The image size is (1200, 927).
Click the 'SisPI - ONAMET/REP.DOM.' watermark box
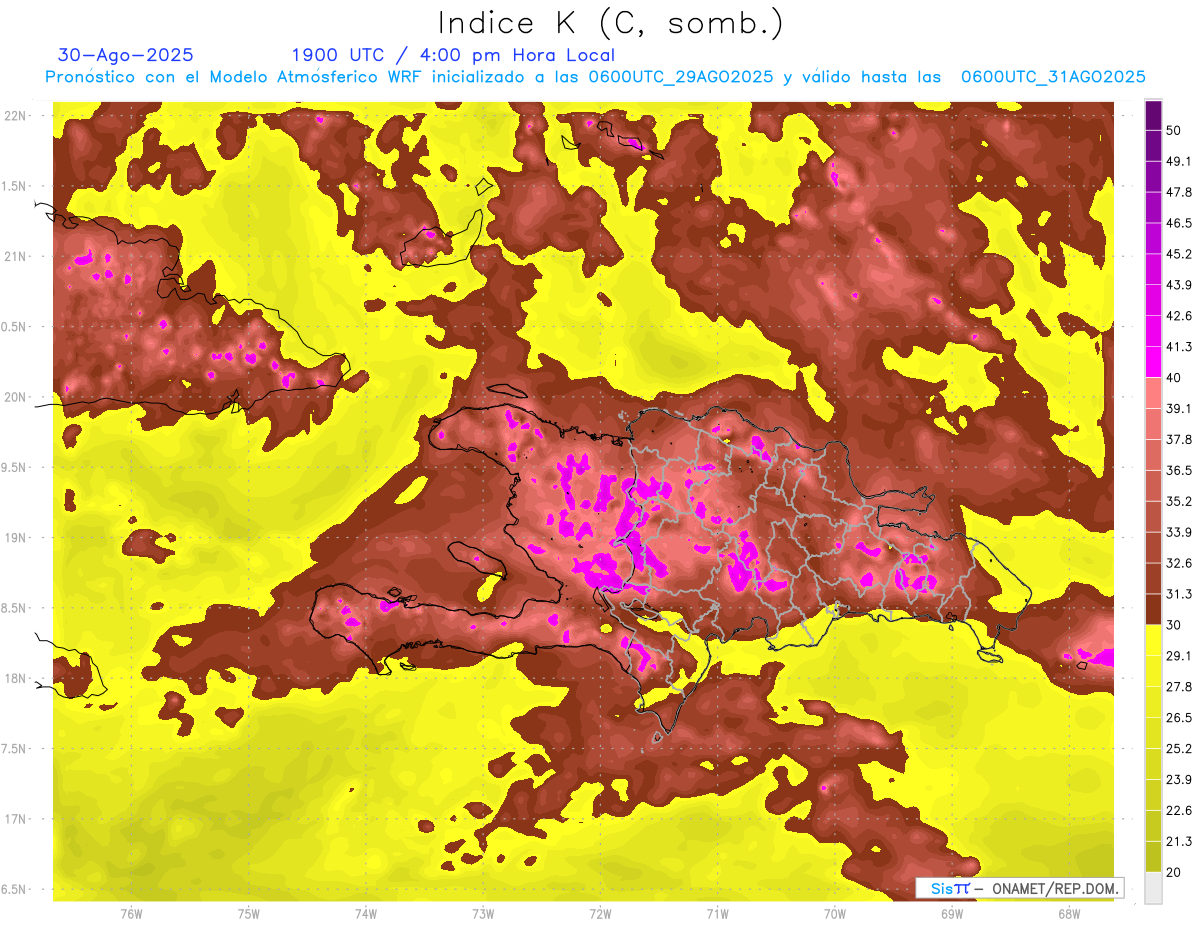(x=1020, y=888)
